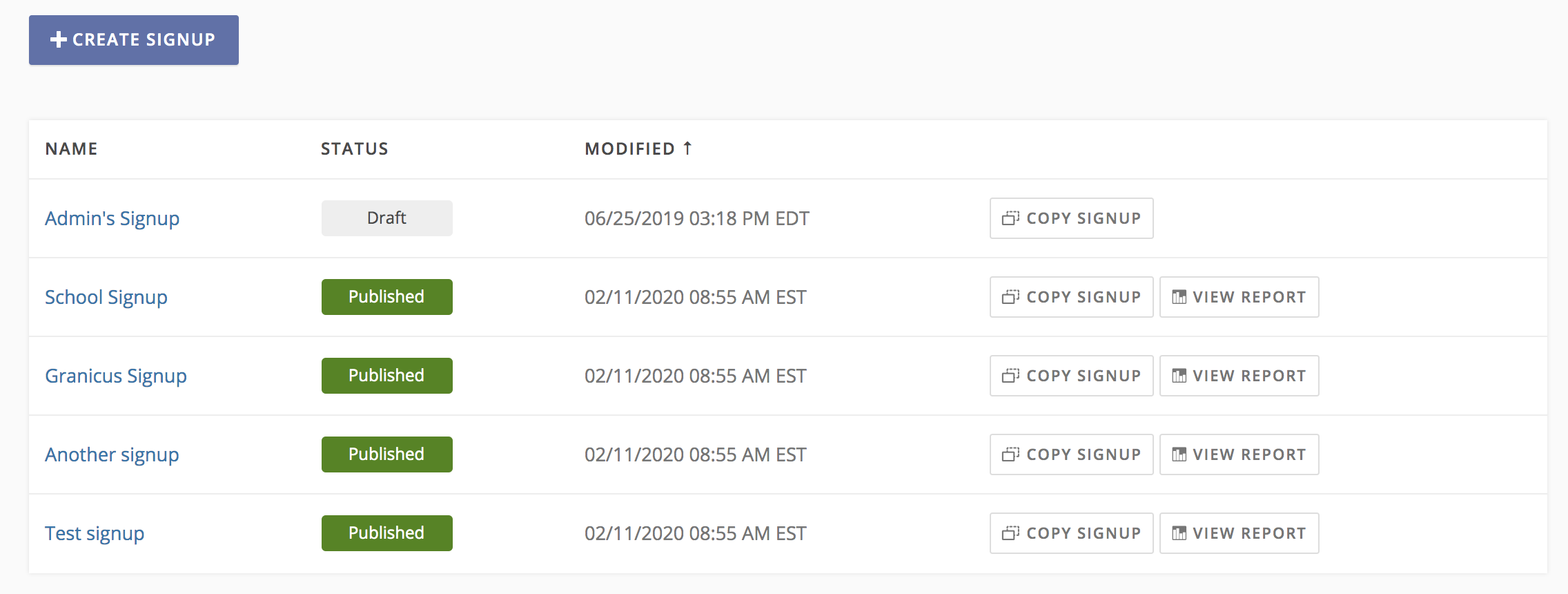This screenshot has height=594, width=1568.
Task: Sort the table by Status column
Action: 354,148
